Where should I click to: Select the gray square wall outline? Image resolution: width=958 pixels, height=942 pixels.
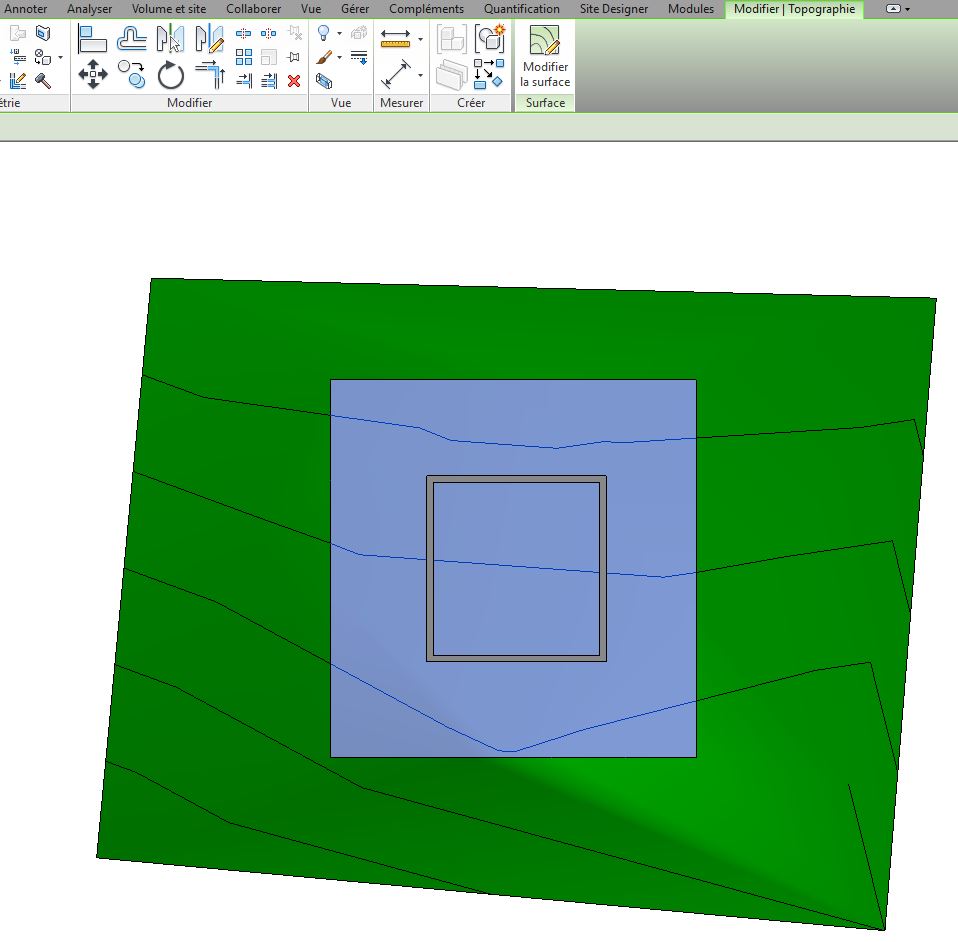coord(516,479)
